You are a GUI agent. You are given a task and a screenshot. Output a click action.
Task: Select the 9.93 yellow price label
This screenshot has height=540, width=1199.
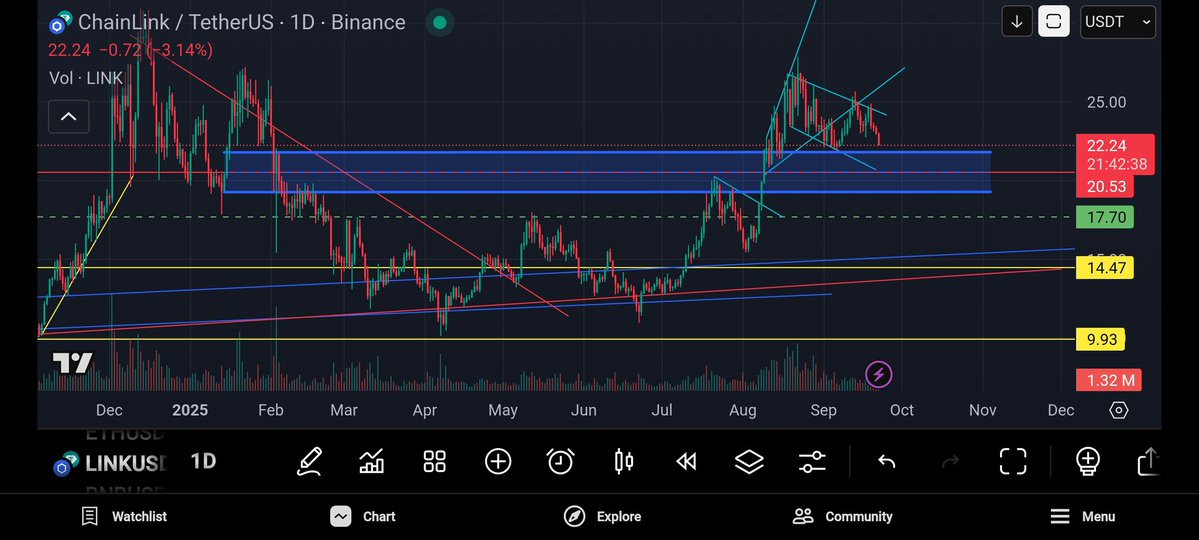coord(1100,340)
